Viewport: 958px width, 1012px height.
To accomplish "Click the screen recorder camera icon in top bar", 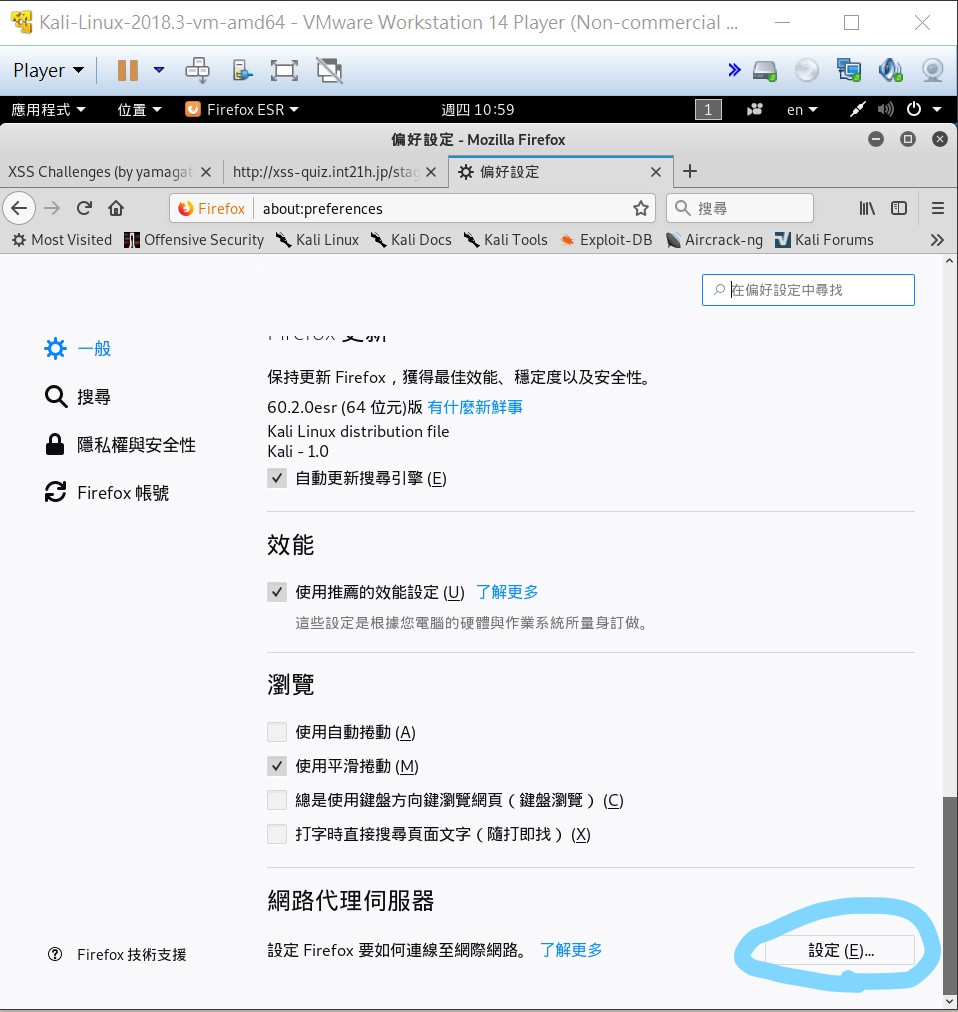I will click(x=755, y=110).
